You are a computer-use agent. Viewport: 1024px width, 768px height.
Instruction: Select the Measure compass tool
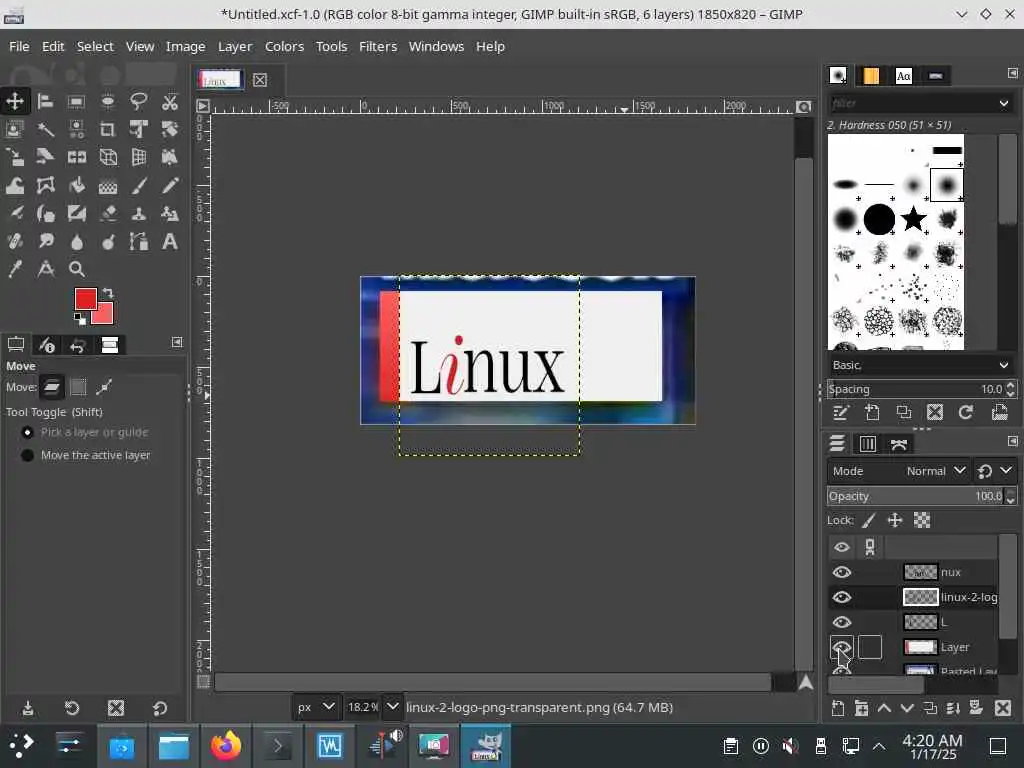(45, 269)
